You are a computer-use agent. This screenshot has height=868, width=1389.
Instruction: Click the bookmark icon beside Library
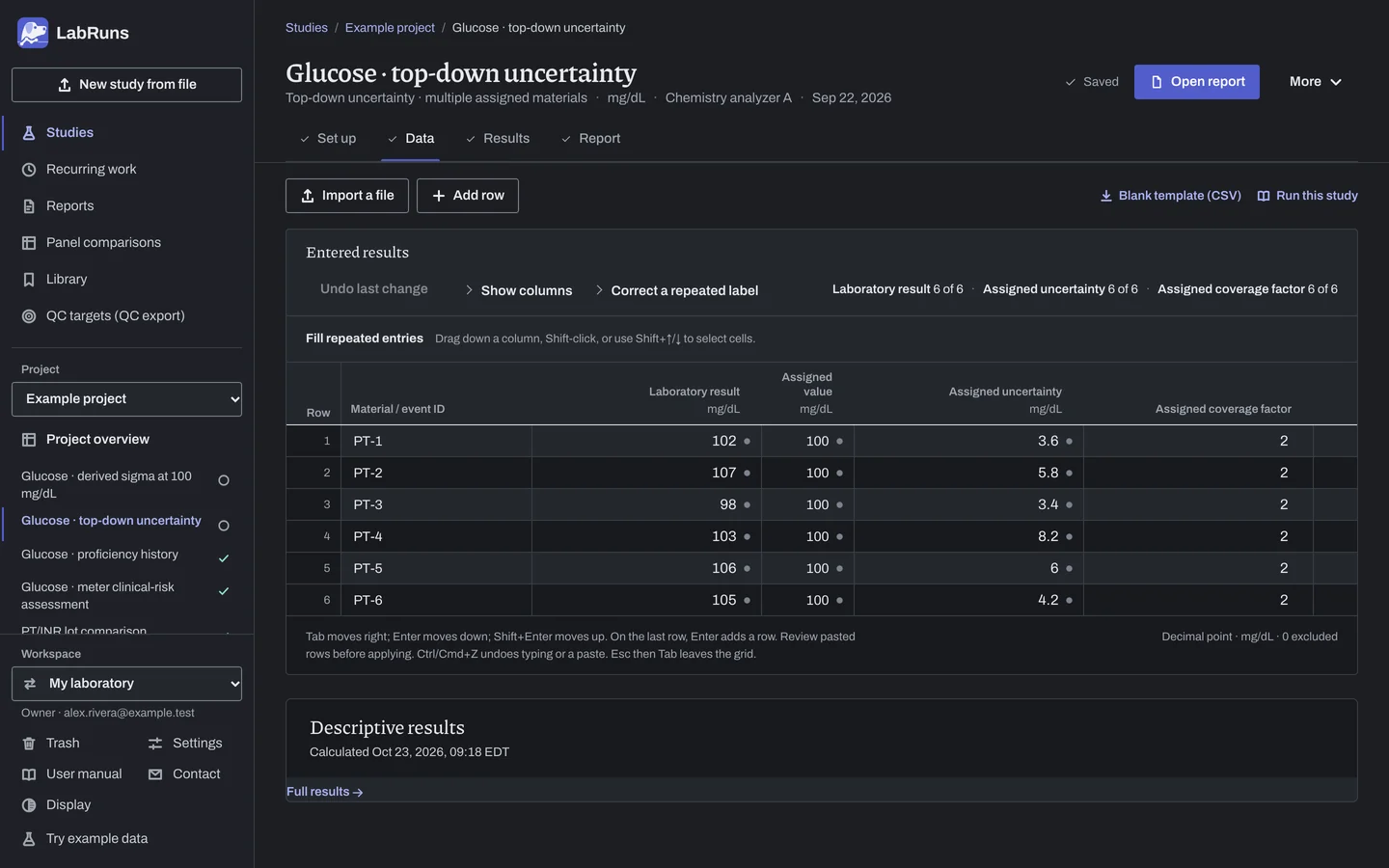tap(29, 280)
